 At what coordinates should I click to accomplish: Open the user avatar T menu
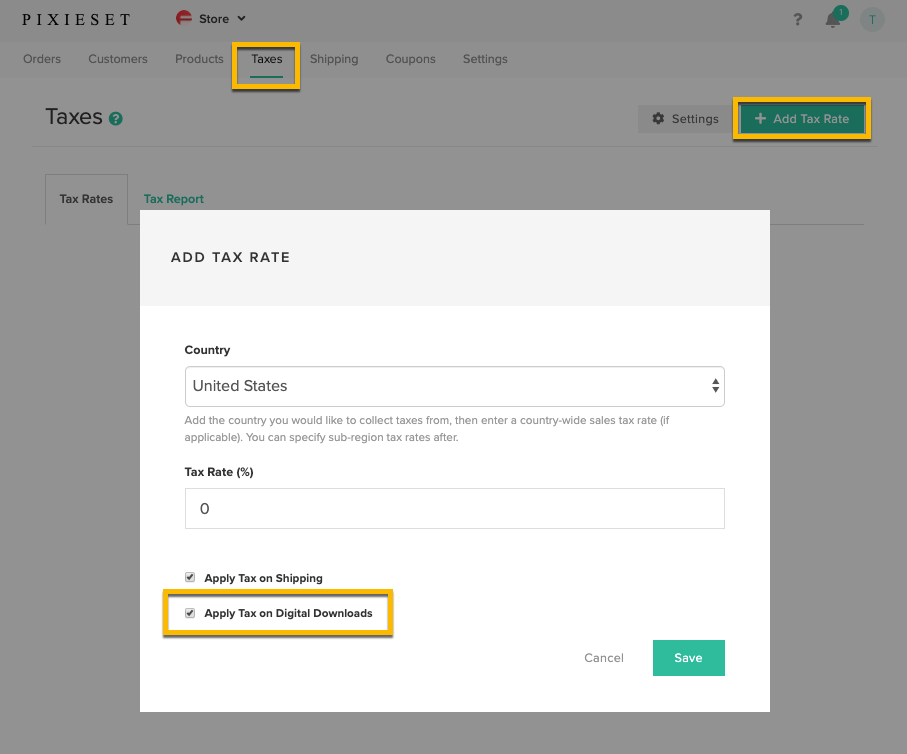point(872,20)
